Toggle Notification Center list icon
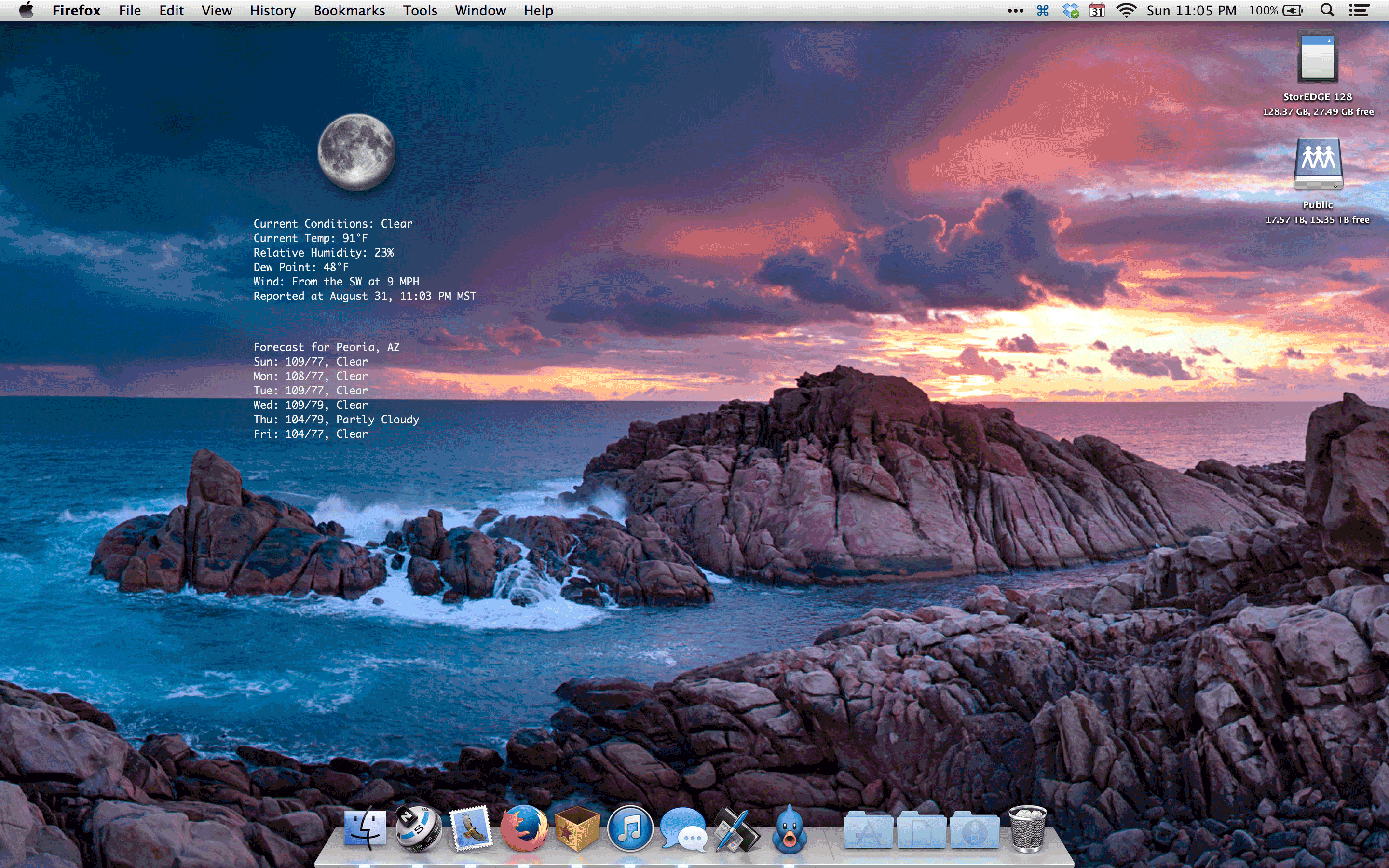Screen dimensions: 1389x868 pyautogui.click(x=1359, y=10)
